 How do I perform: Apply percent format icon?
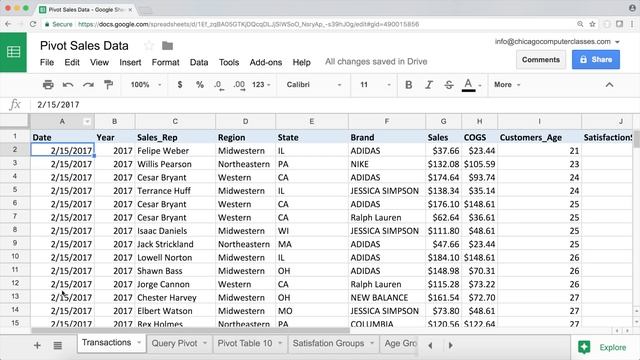[200, 84]
